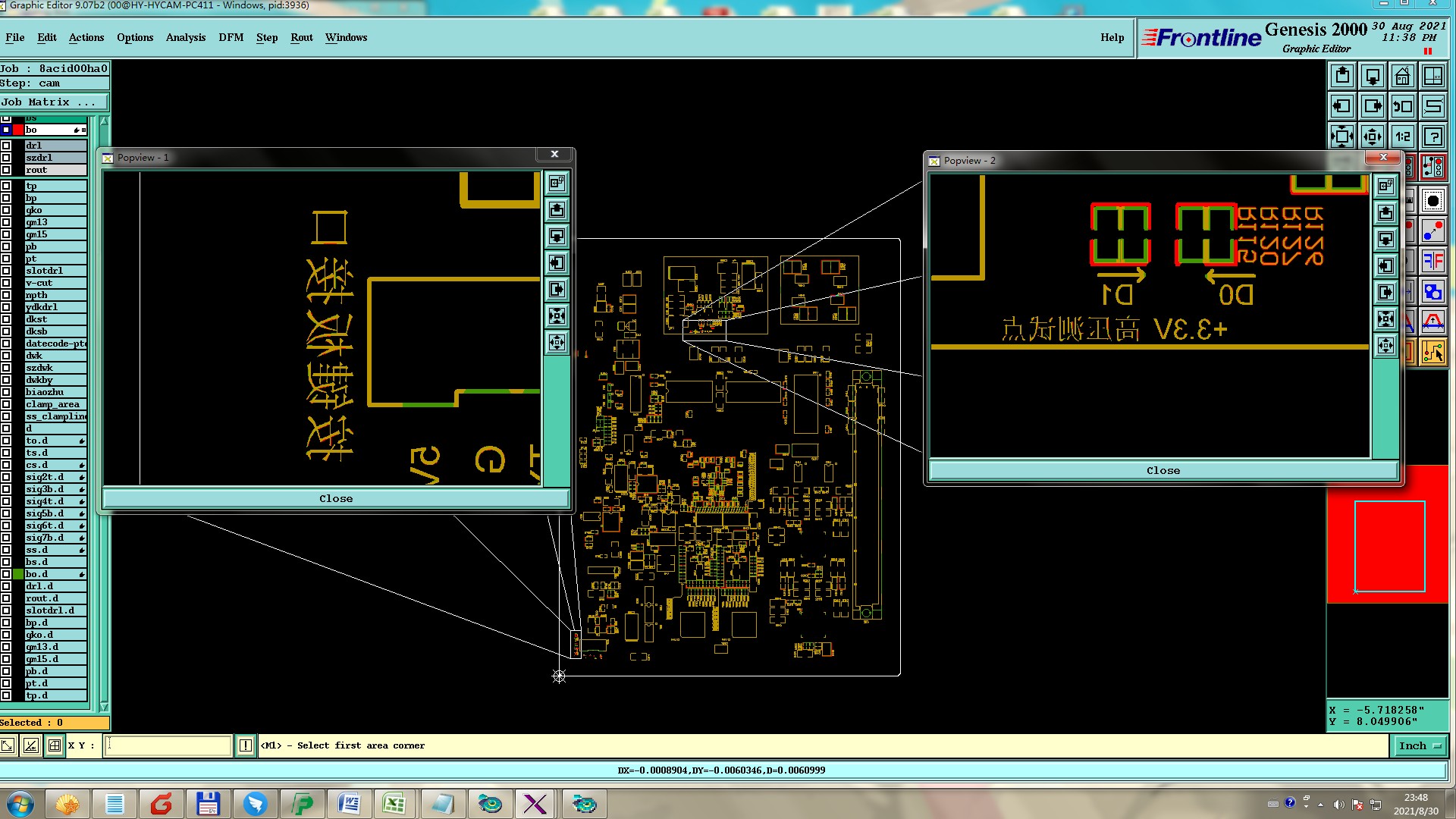Click Close button in Popview 1
This screenshot has height=819, width=1456.
tap(336, 498)
